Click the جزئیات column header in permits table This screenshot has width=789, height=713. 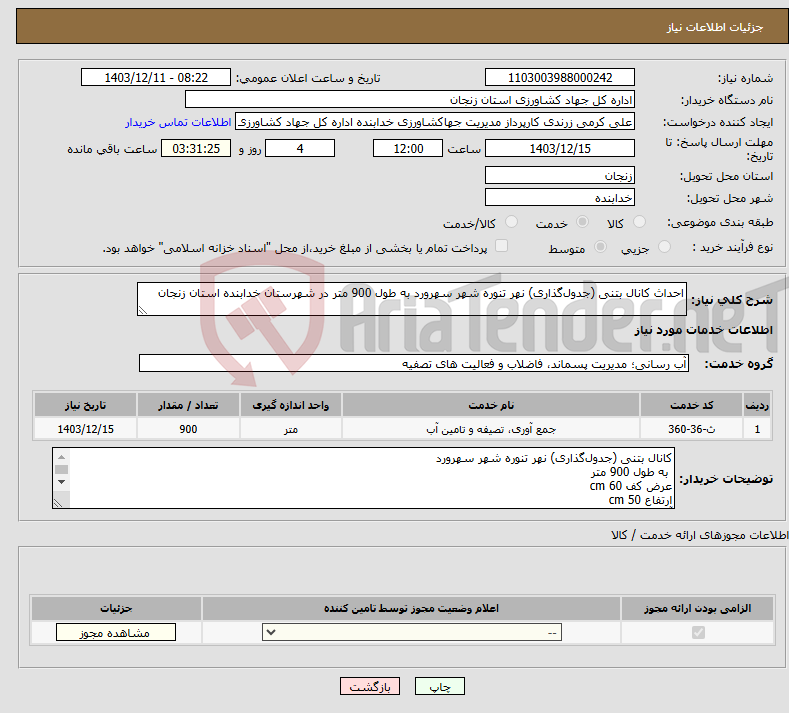(x=116, y=608)
